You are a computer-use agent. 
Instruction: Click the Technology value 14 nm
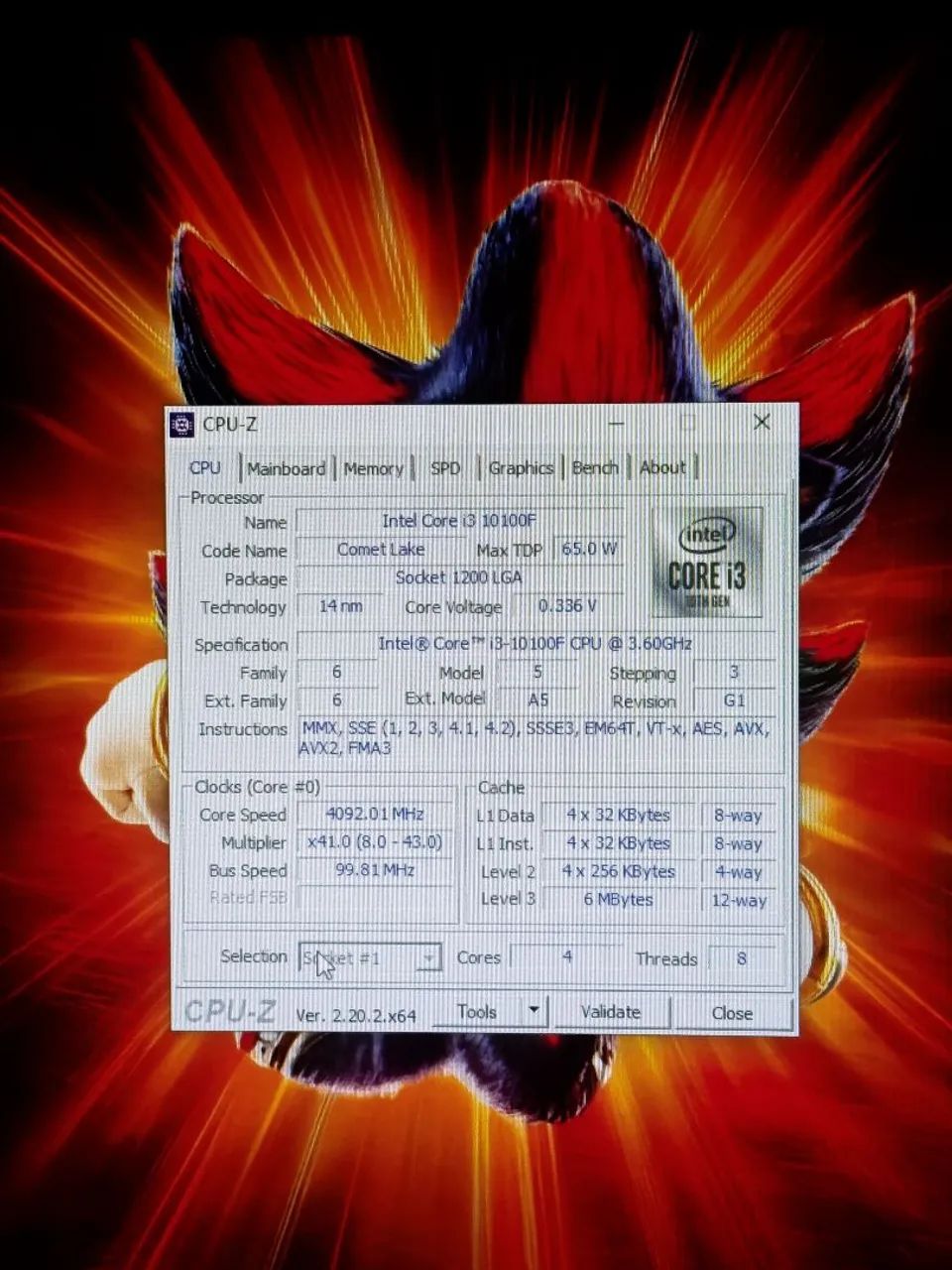[x=339, y=605]
